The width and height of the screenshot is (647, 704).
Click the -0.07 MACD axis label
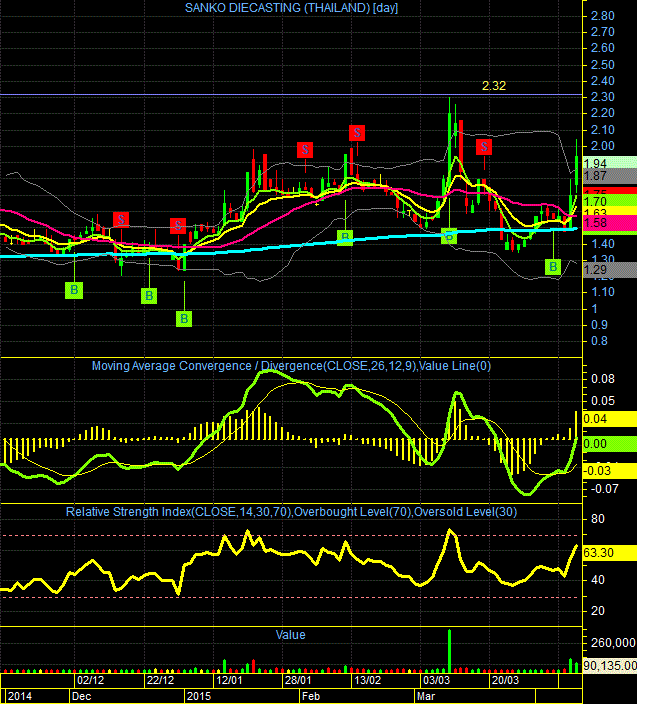click(x=606, y=488)
